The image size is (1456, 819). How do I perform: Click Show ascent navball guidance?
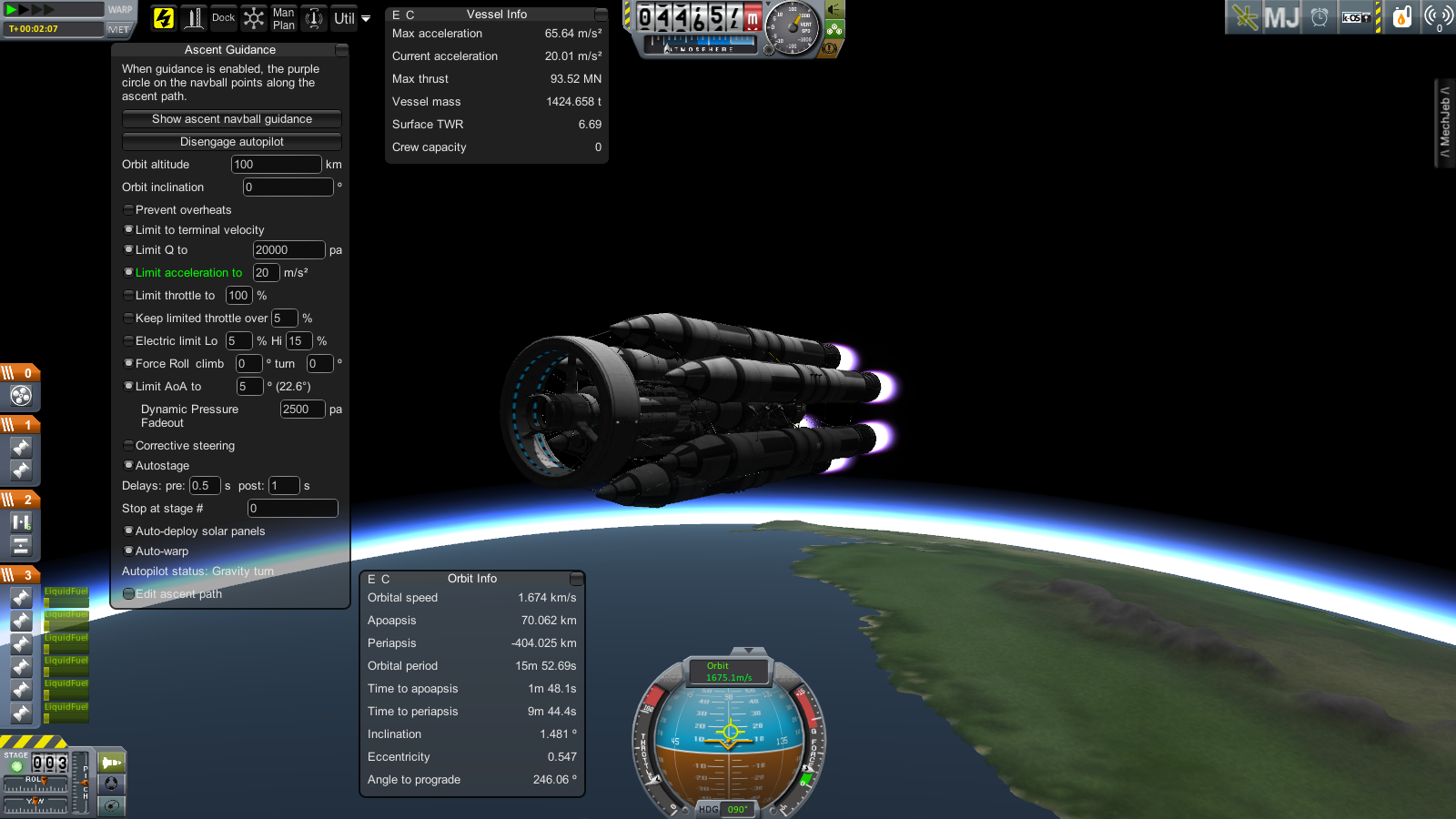tap(231, 119)
